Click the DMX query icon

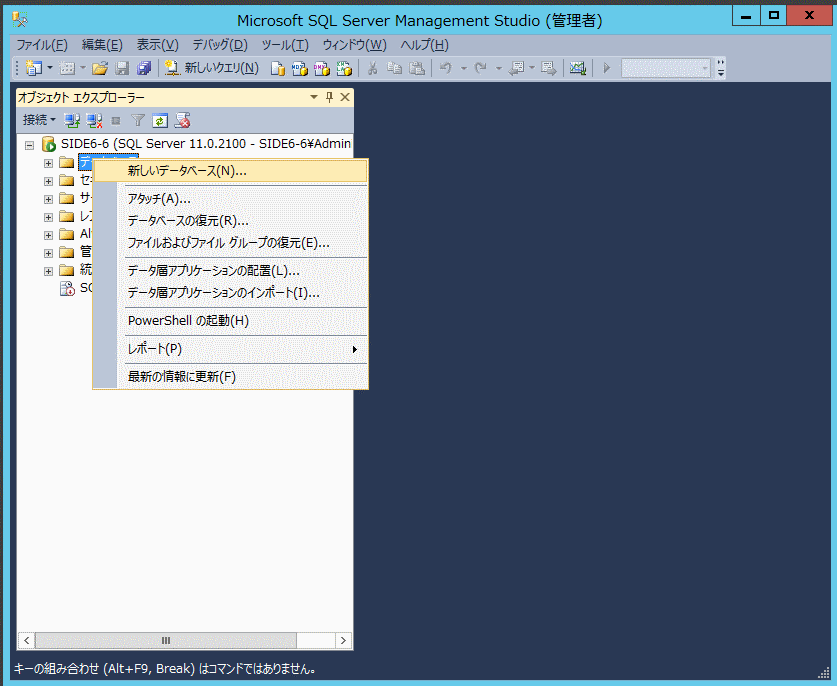322,68
